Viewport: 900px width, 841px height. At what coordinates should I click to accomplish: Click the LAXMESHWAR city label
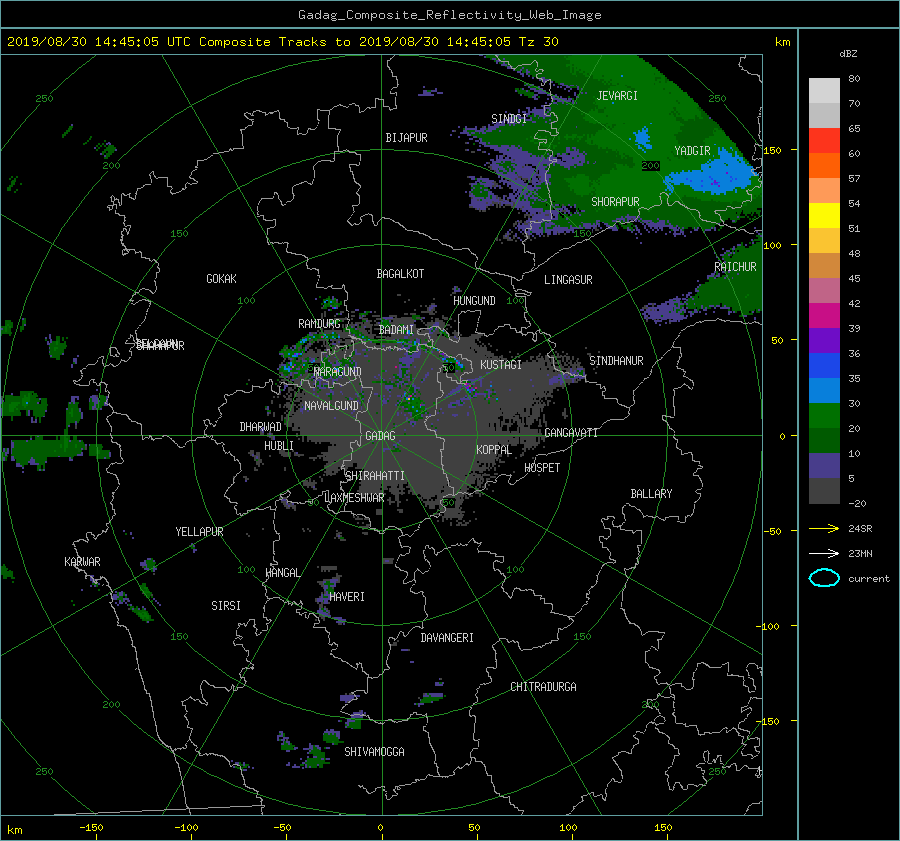tap(354, 498)
